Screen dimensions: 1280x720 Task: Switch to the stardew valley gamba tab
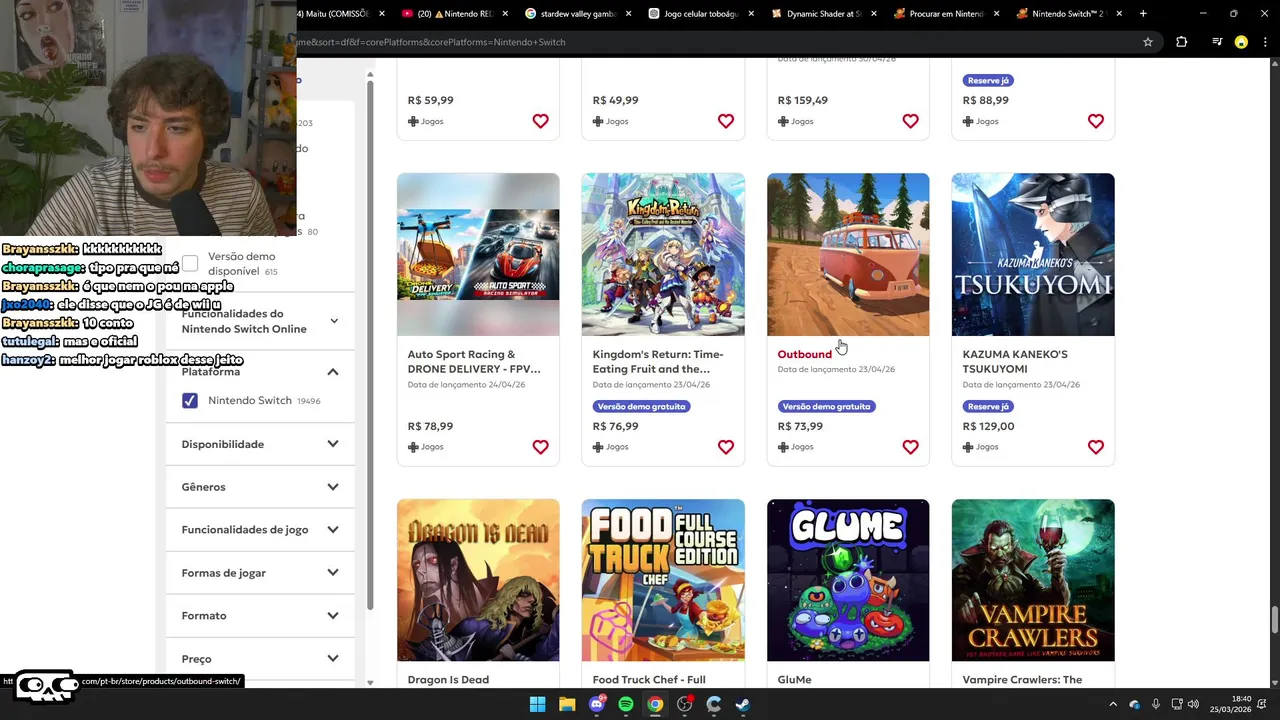(577, 14)
